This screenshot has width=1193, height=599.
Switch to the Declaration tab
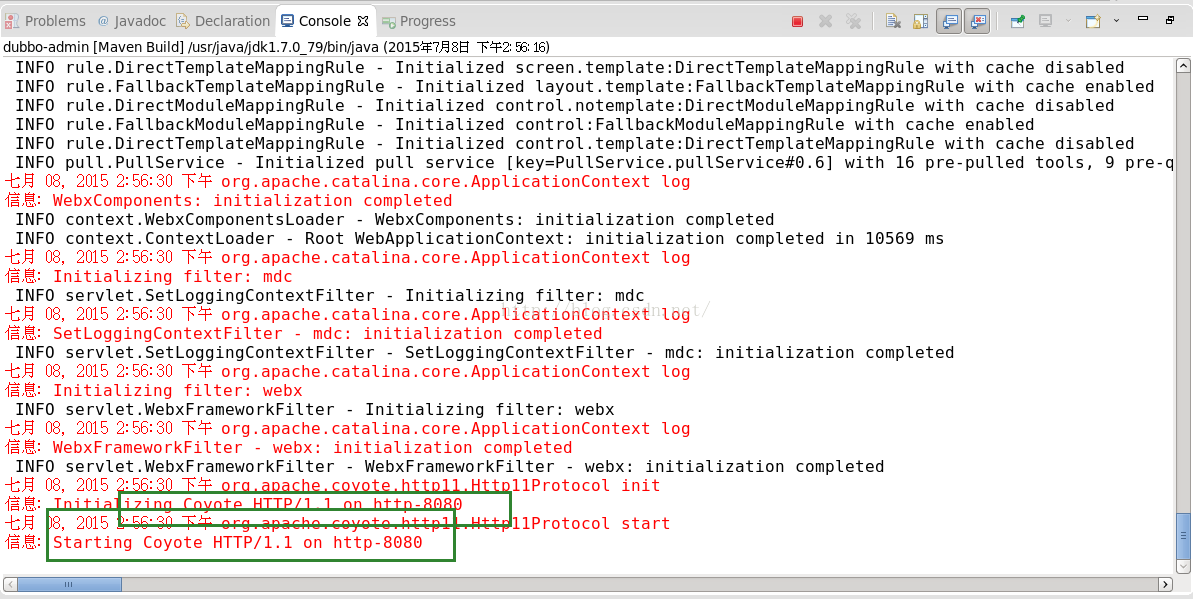pyautogui.click(x=223, y=21)
